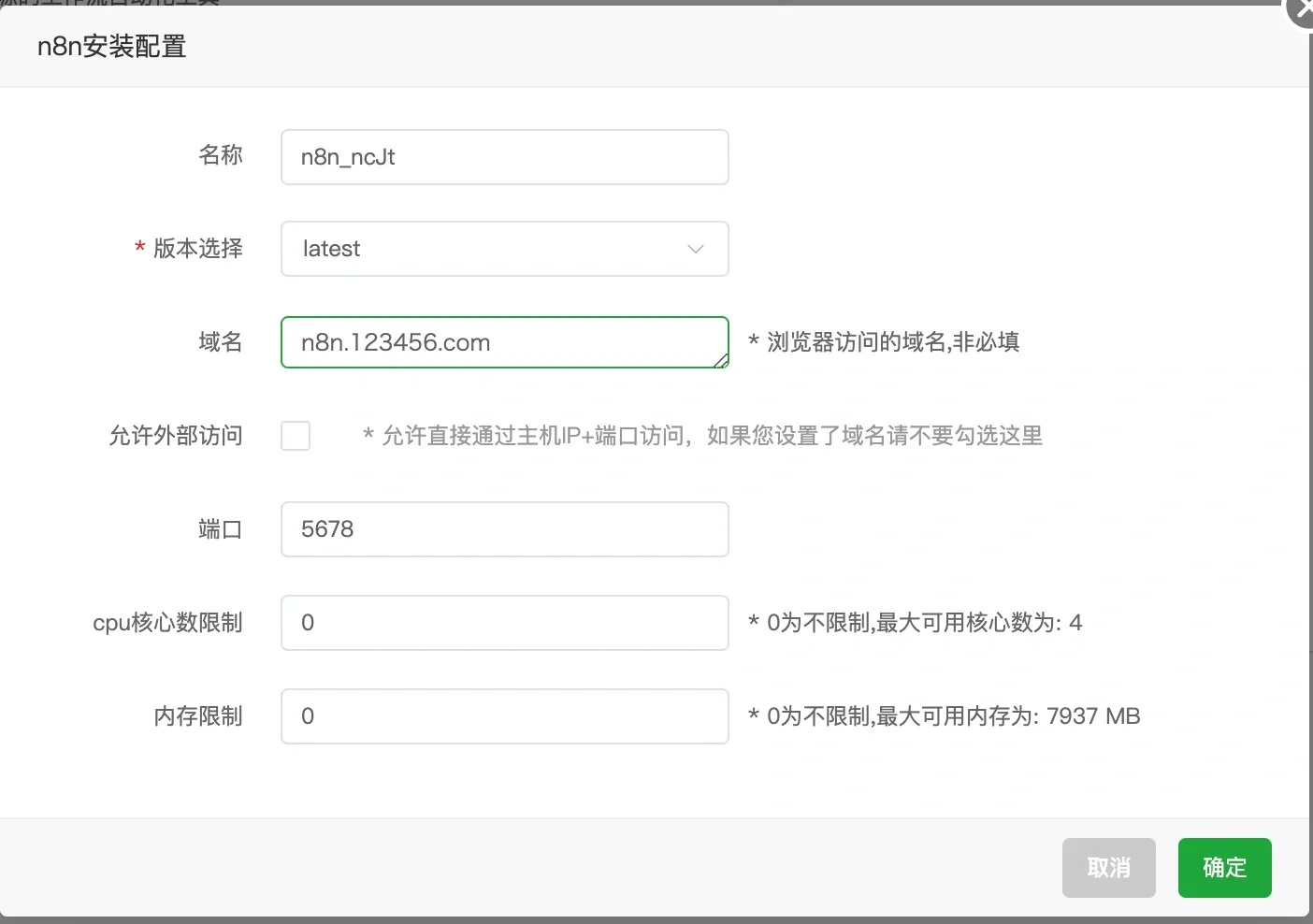Expand the version chevron arrow
Image resolution: width=1313 pixels, height=924 pixels.
point(695,249)
